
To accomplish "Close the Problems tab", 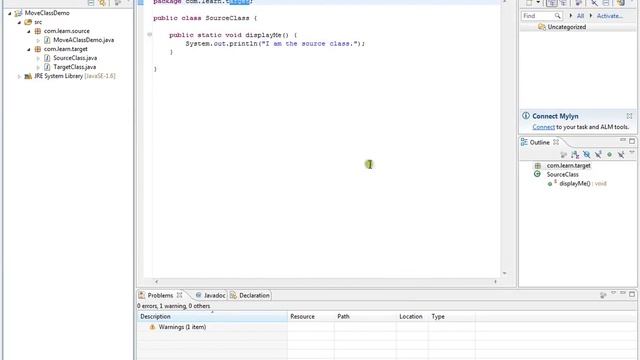I will pos(179,295).
